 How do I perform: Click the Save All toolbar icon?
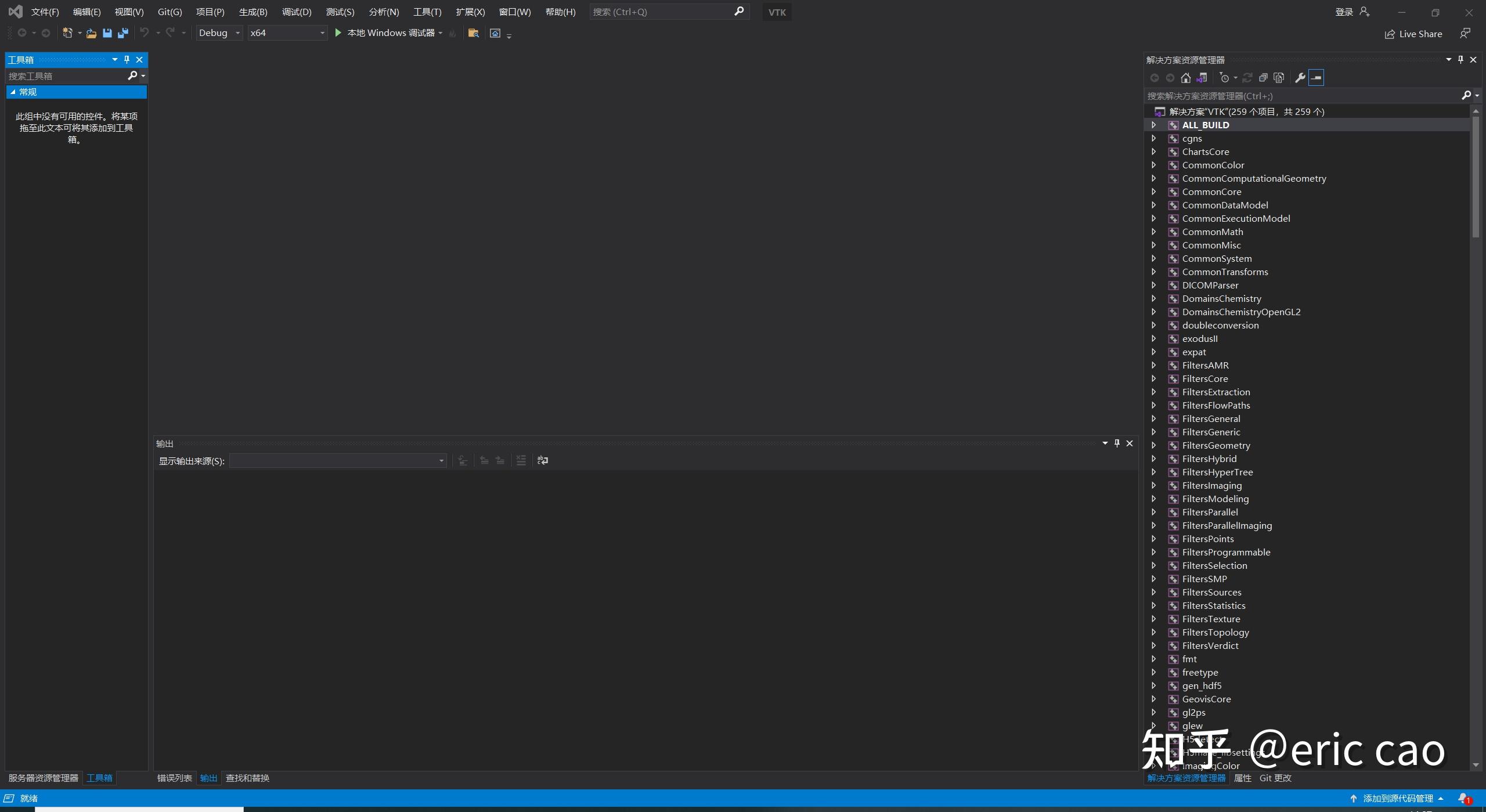pos(123,33)
